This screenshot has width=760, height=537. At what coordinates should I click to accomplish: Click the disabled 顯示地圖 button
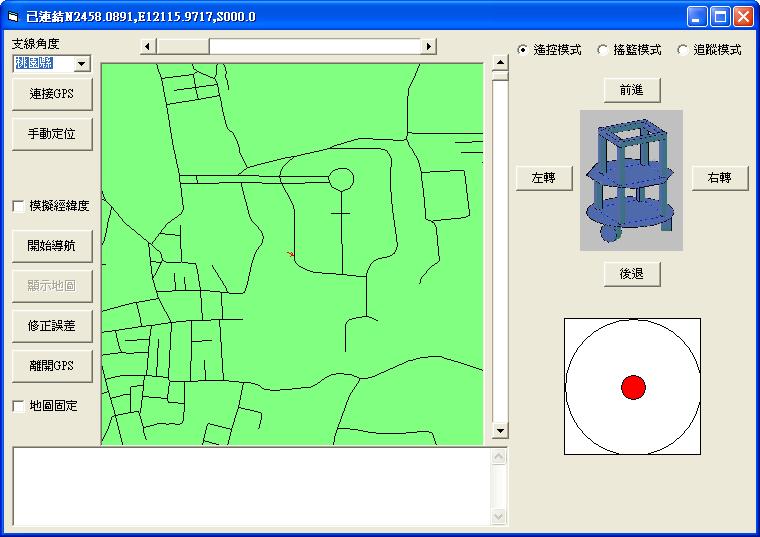click(52, 286)
